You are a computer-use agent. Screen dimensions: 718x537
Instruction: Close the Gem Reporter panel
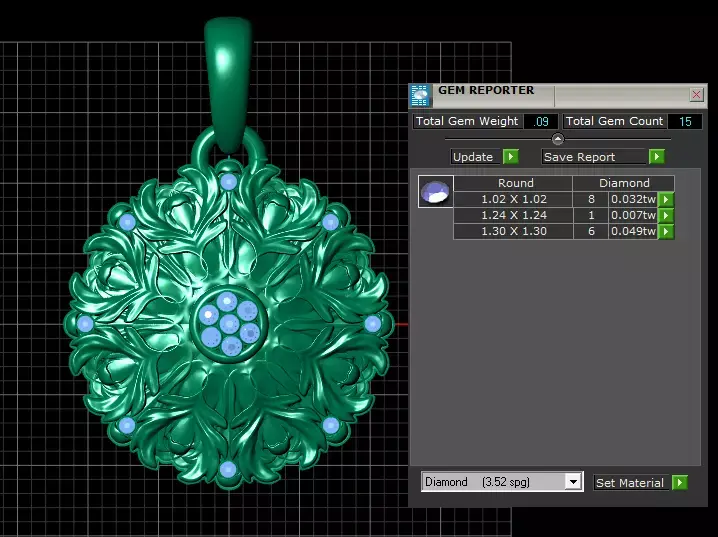[696, 95]
